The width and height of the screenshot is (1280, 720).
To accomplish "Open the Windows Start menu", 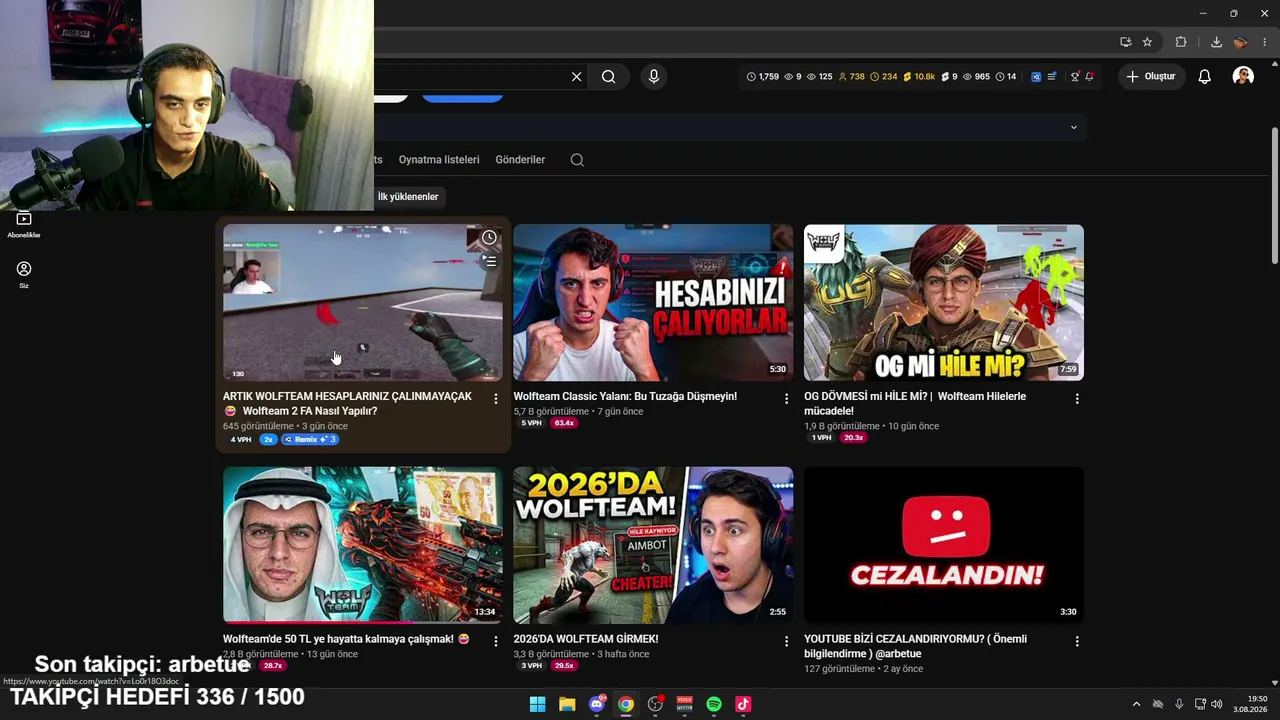I will [x=537, y=704].
